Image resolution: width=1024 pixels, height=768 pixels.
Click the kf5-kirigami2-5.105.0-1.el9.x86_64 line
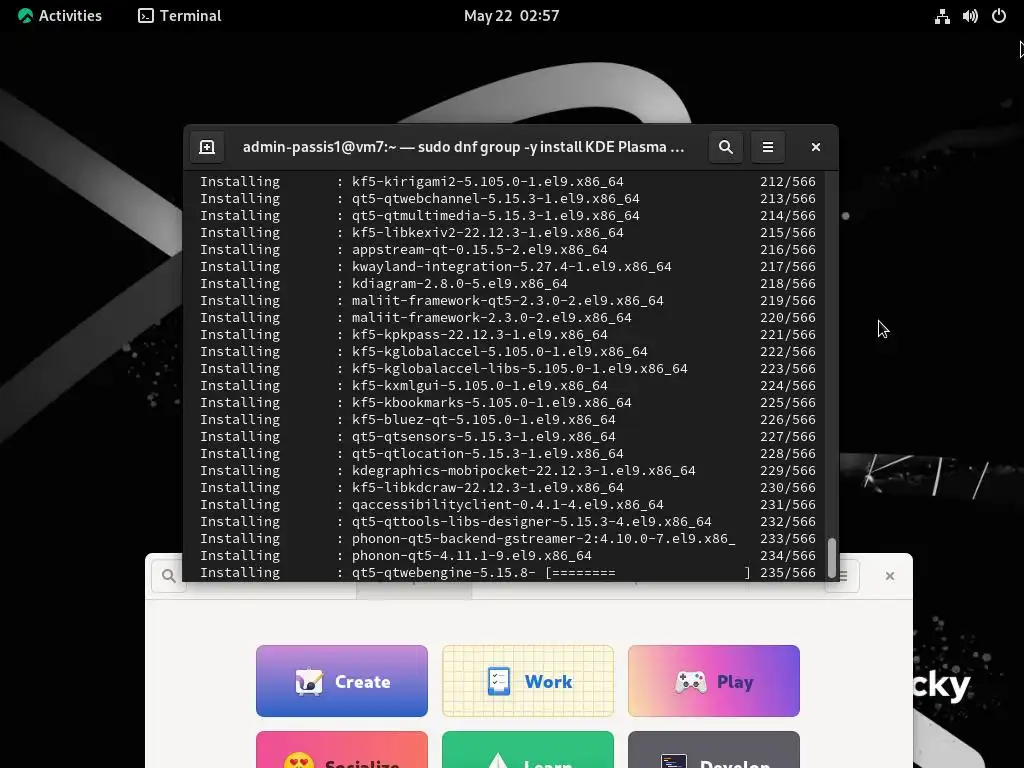click(507, 182)
